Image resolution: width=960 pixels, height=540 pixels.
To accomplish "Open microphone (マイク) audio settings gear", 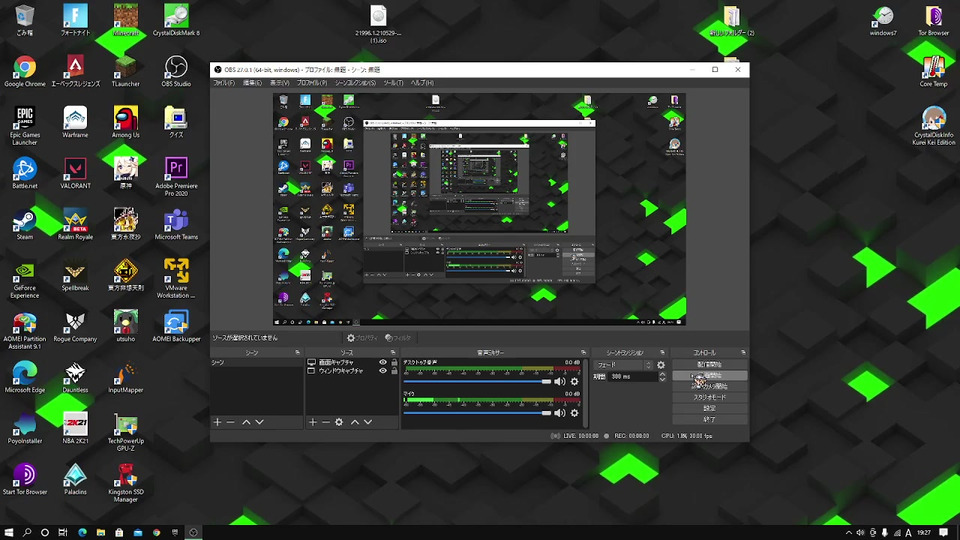I will tap(574, 413).
